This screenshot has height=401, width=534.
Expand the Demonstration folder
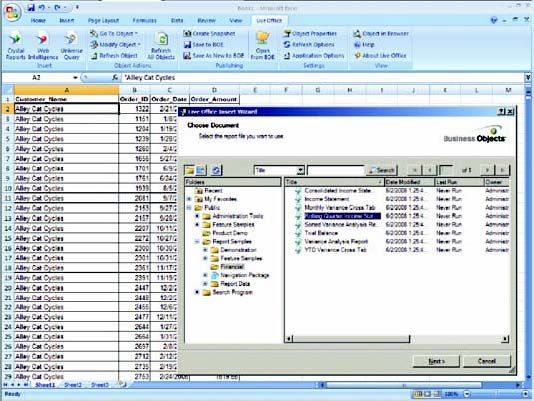pos(205,250)
